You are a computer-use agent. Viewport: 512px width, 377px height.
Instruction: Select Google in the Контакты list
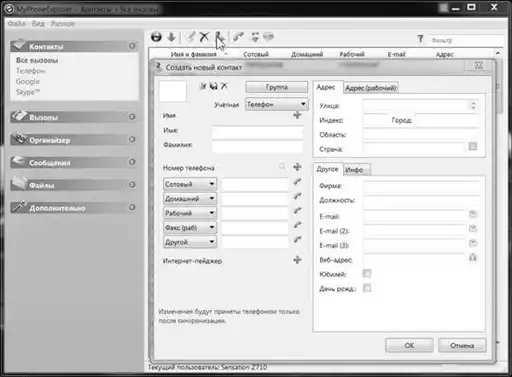point(28,81)
